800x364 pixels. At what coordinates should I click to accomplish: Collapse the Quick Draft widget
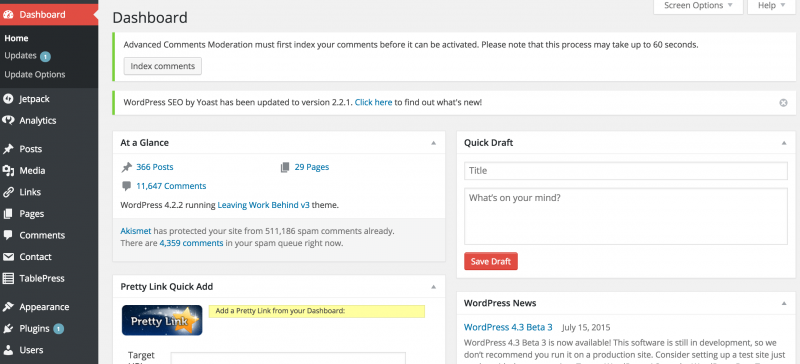point(784,143)
